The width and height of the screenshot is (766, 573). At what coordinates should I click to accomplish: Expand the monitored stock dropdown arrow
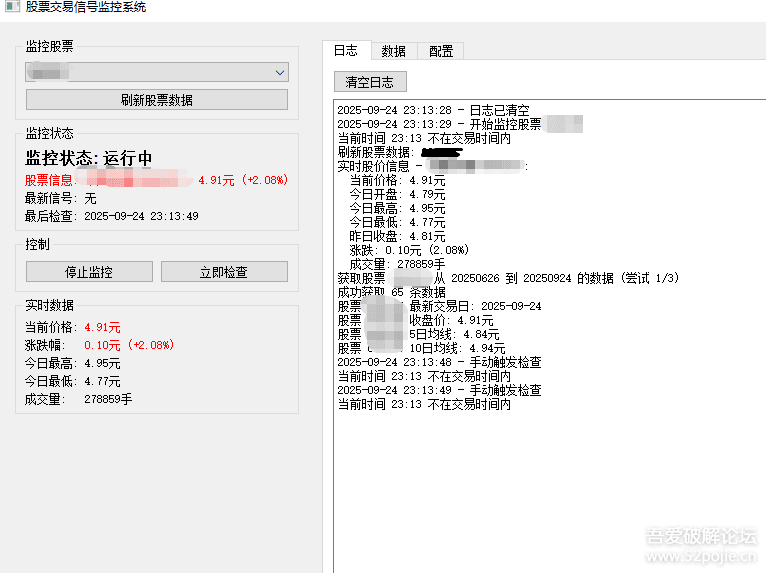279,73
